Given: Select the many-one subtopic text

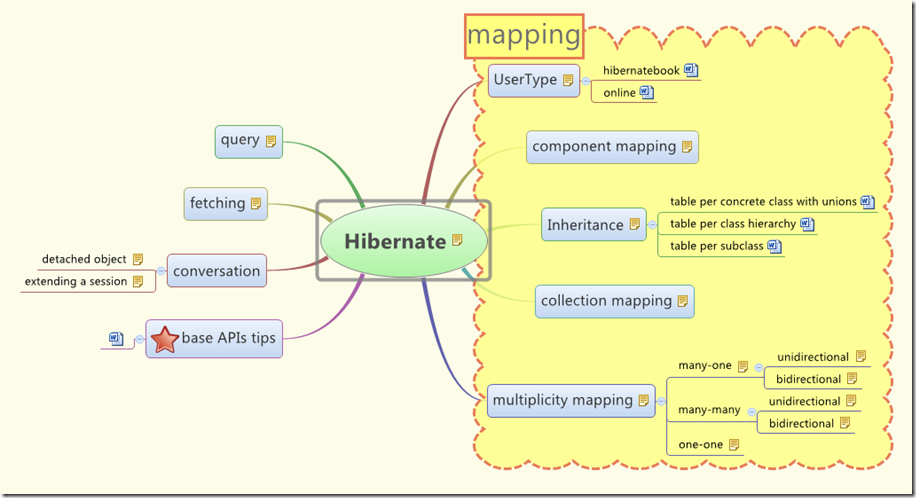Looking at the screenshot, I should click(705, 365).
